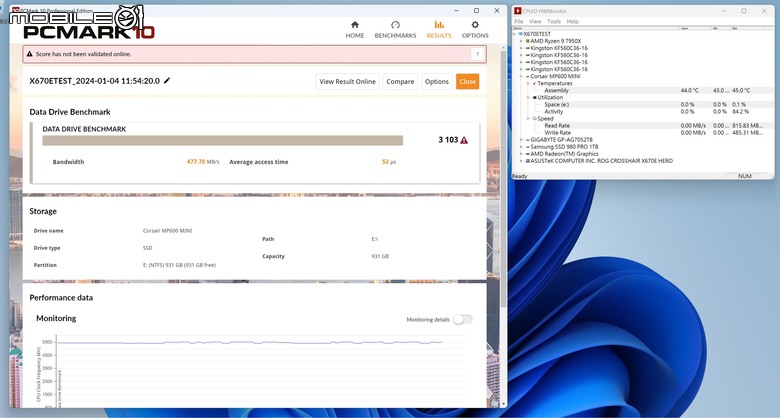Expand the ASUSTeK ROG CROSSHAIR X670E HERO node
The height and width of the screenshot is (418, 780).
pos(522,161)
